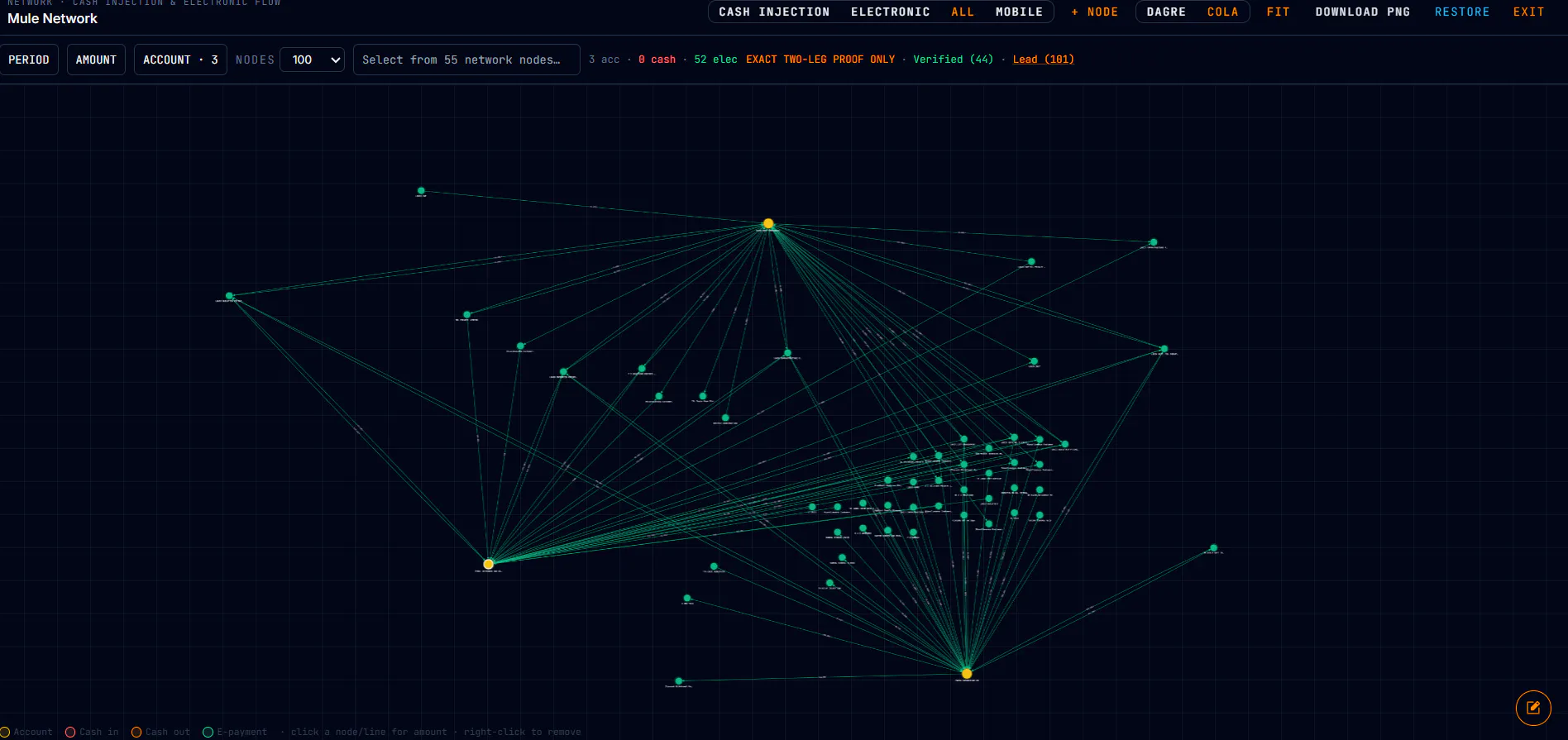Click the Mule Network title
1568x740 pixels.
pos(52,18)
